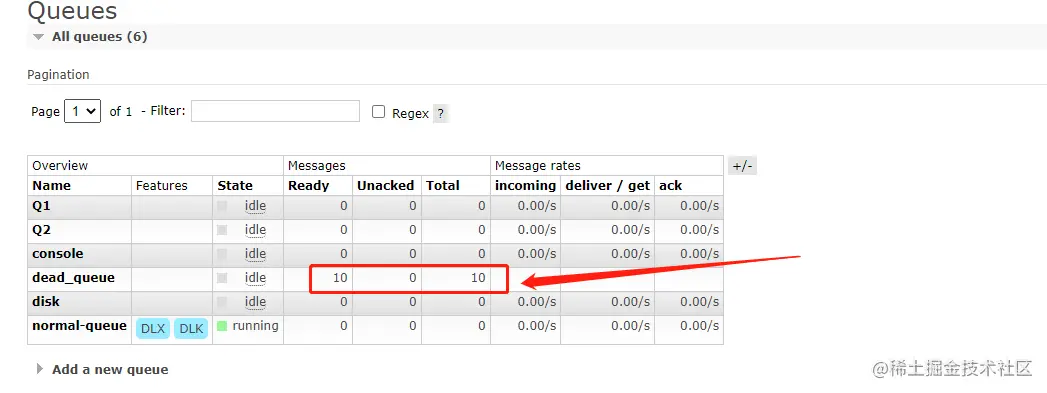Click the incoming rate 0.00/s for Q1
The width and height of the screenshot is (1047, 393).
pos(537,206)
